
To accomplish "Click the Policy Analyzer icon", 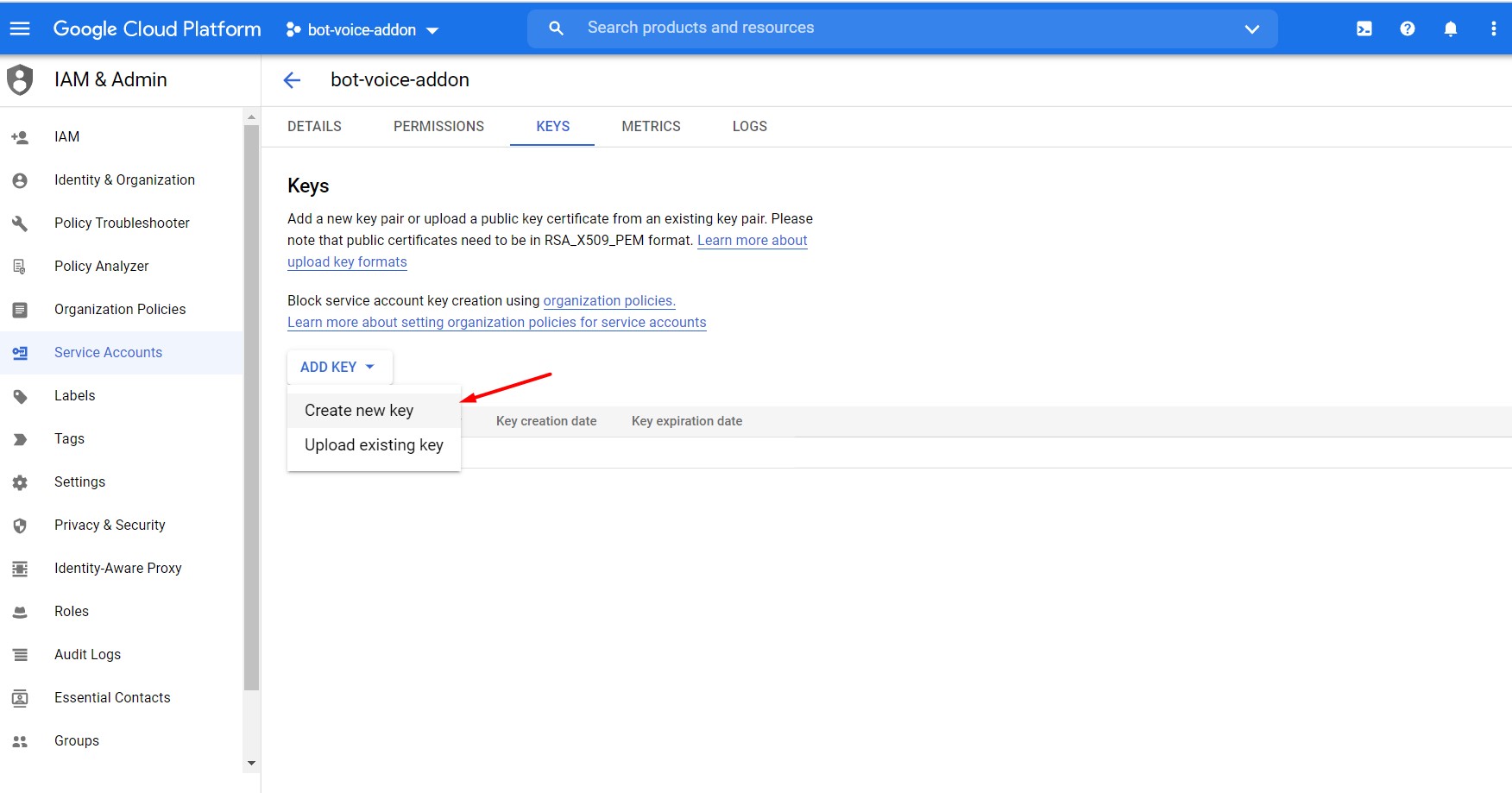I will tap(20, 267).
